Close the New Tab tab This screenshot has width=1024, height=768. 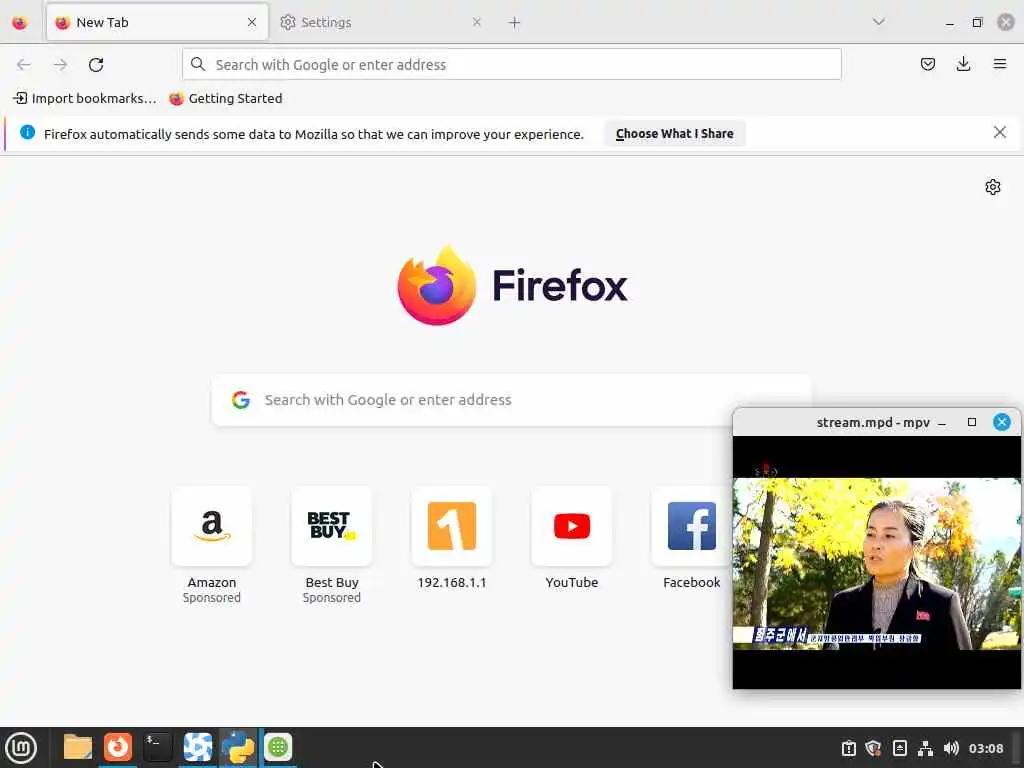[x=252, y=23]
